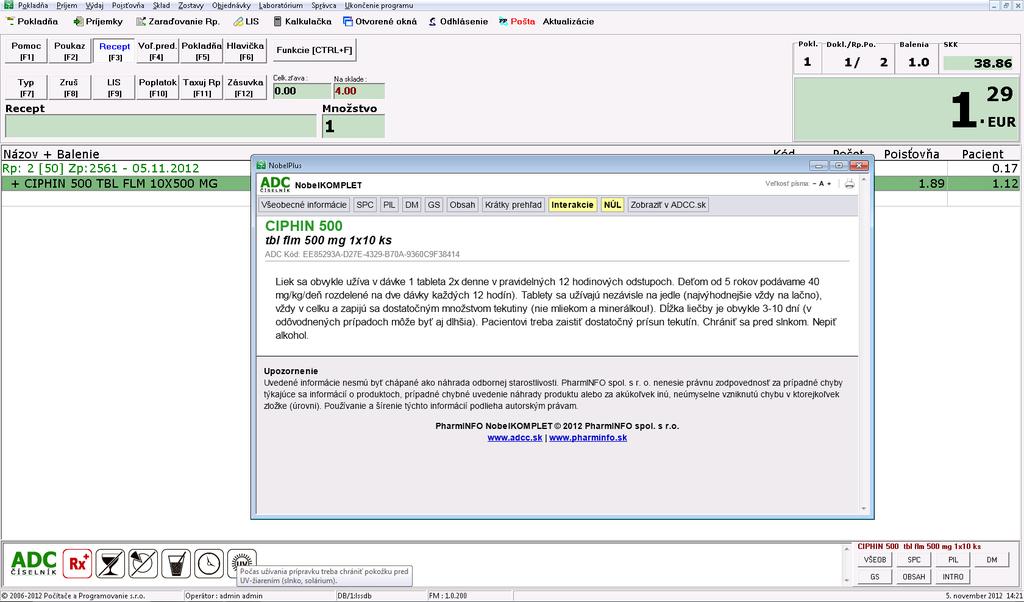Select the no-alcohol wine glass warning icon
Image resolution: width=1024 pixels, height=602 pixels.
[x=110, y=563]
